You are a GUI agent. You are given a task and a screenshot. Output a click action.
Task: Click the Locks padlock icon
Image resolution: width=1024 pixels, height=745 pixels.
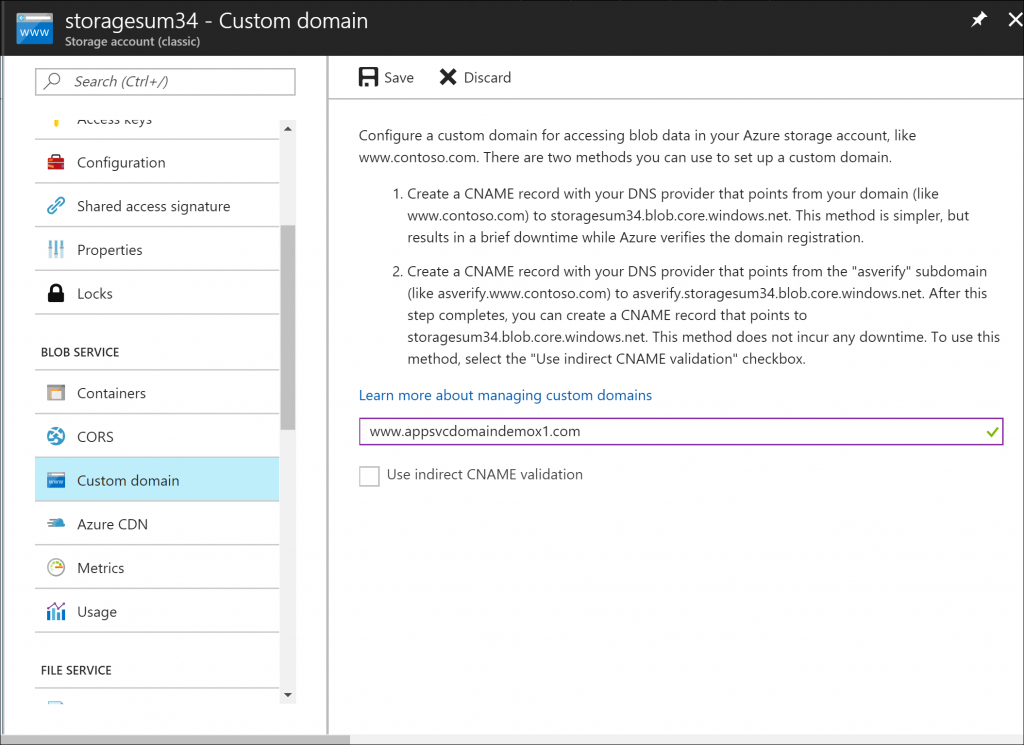click(56, 294)
